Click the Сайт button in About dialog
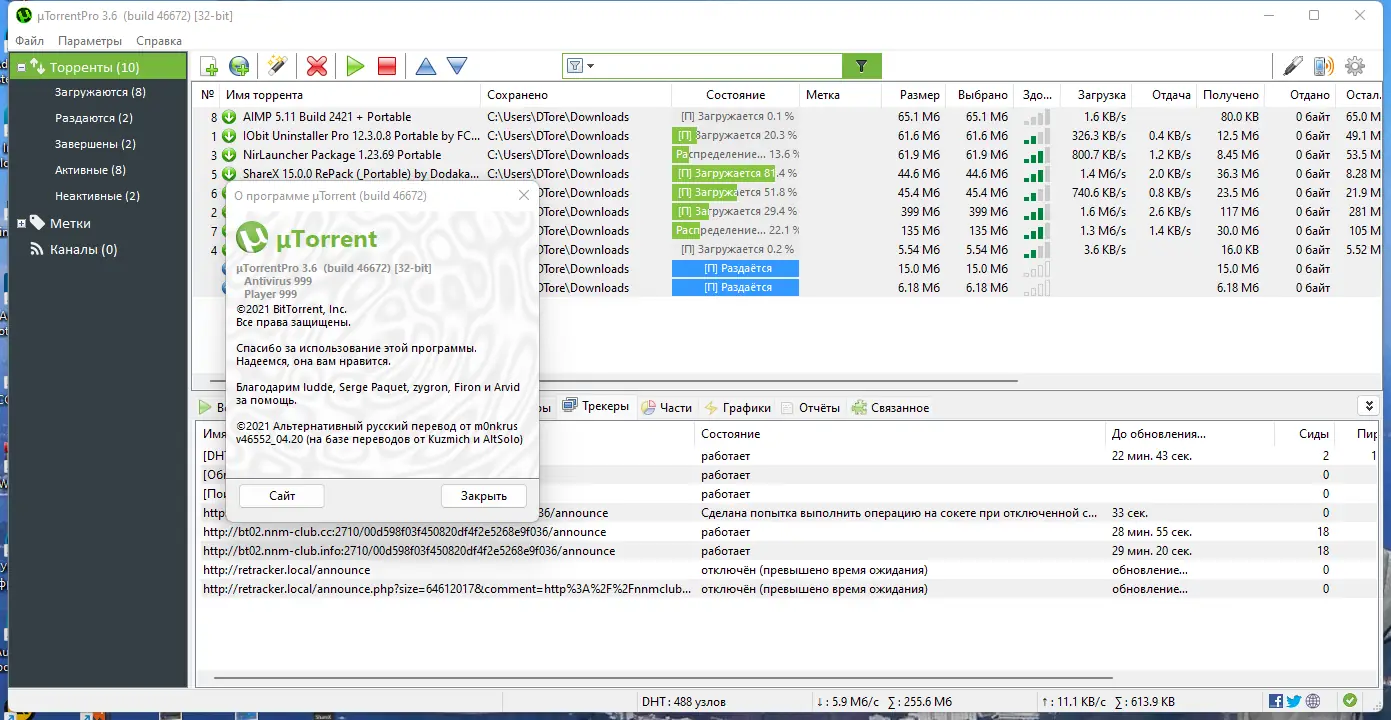The image size is (1391, 720). click(280, 495)
